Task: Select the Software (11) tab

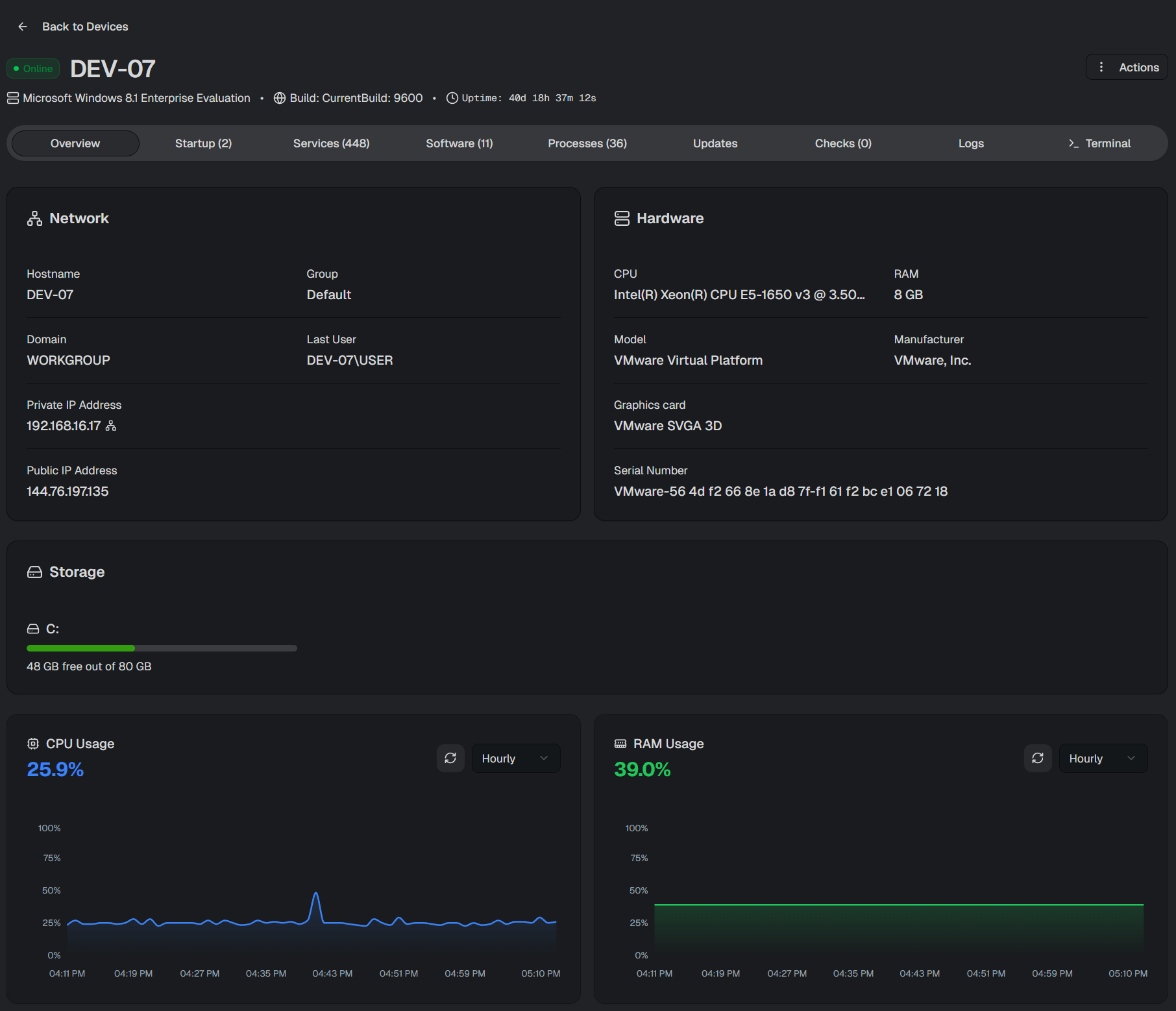Action: click(x=459, y=143)
